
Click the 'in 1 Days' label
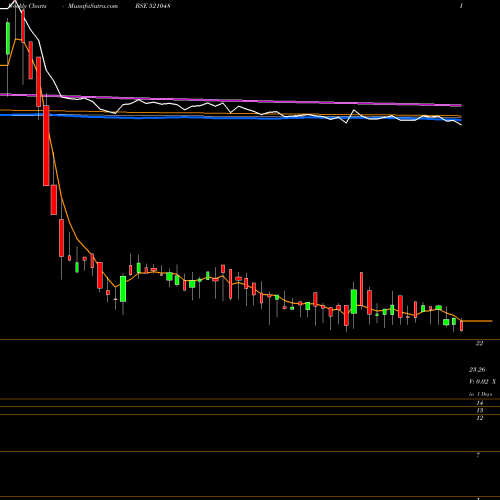point(480,394)
